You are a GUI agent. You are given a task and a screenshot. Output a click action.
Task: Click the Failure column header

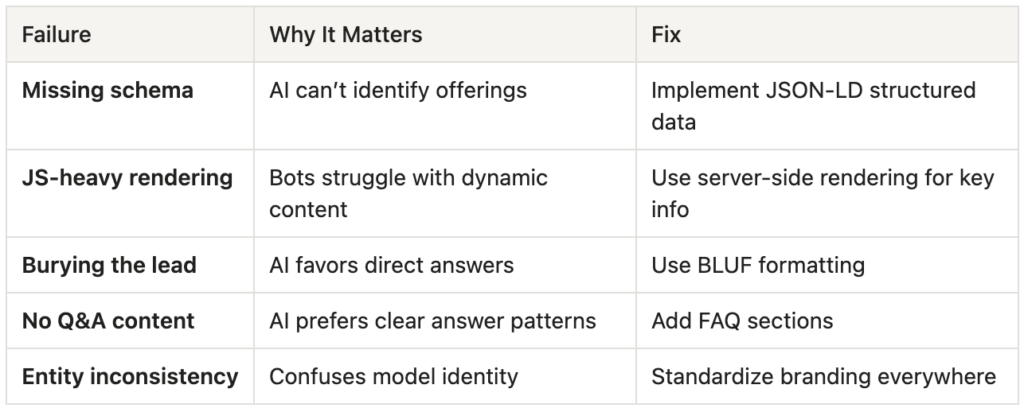57,35
